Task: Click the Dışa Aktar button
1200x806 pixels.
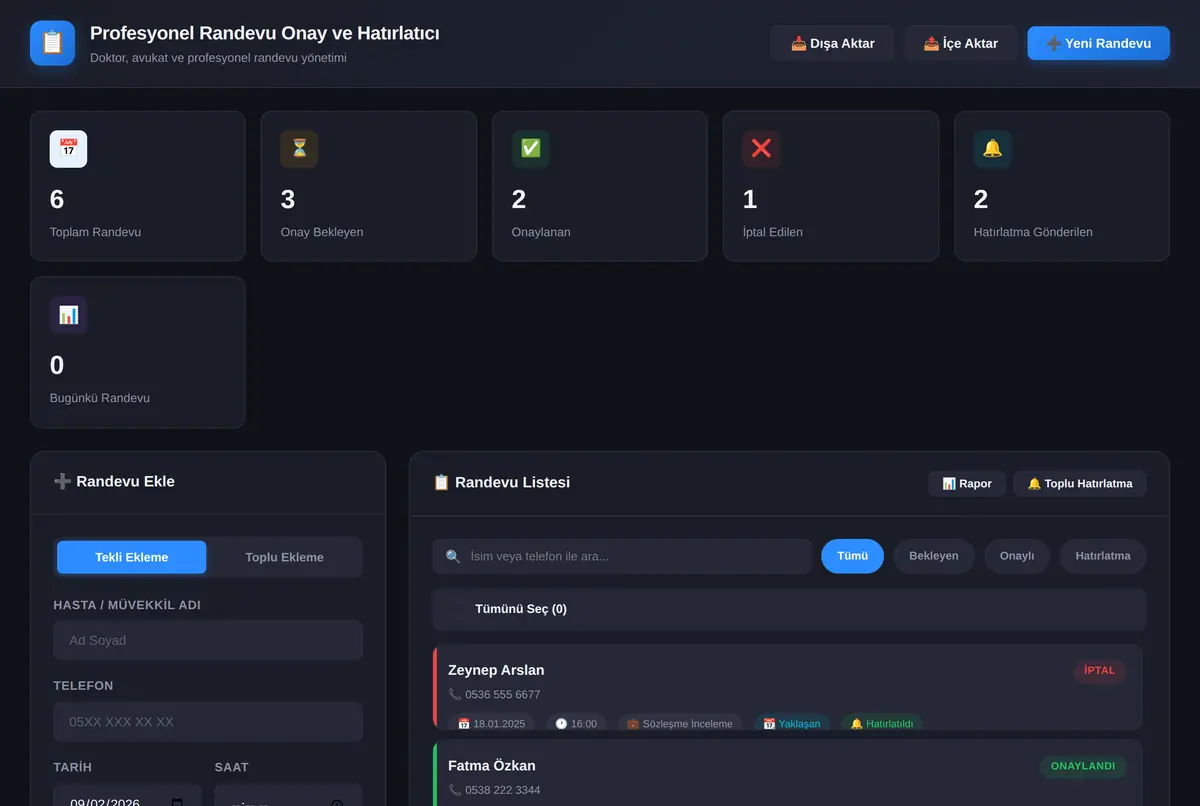Action: tap(832, 43)
